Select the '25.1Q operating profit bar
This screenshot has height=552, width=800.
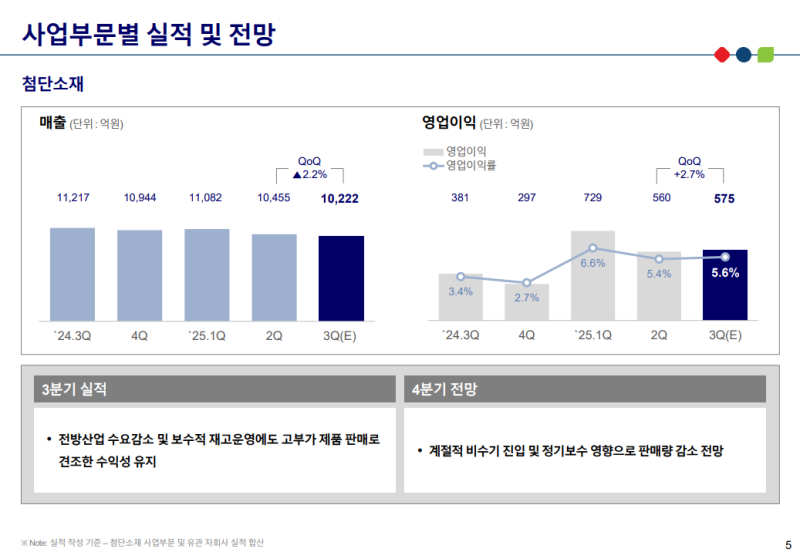point(593,275)
